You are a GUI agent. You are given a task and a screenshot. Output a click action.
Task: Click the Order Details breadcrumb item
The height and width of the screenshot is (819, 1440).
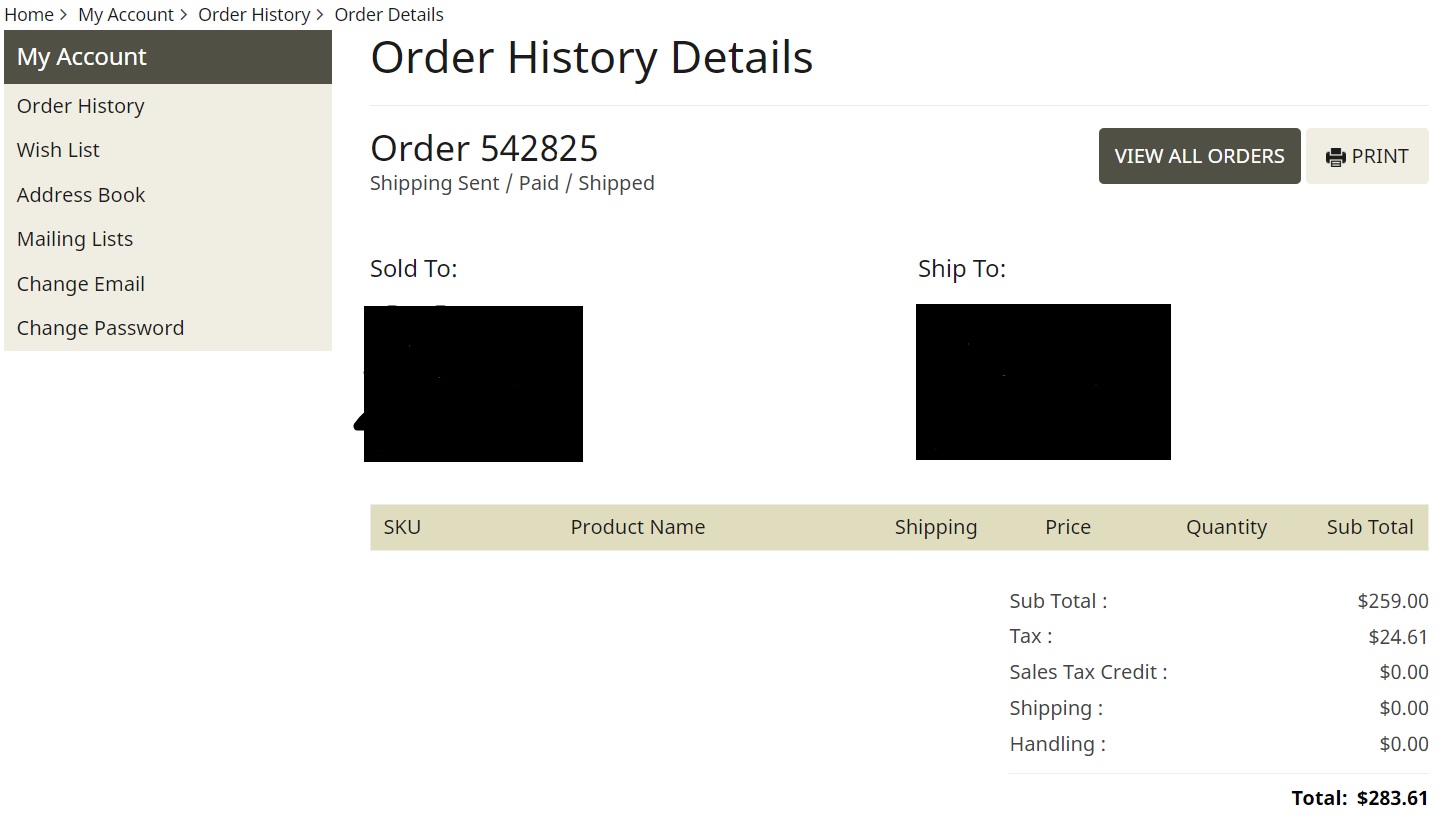tap(389, 15)
